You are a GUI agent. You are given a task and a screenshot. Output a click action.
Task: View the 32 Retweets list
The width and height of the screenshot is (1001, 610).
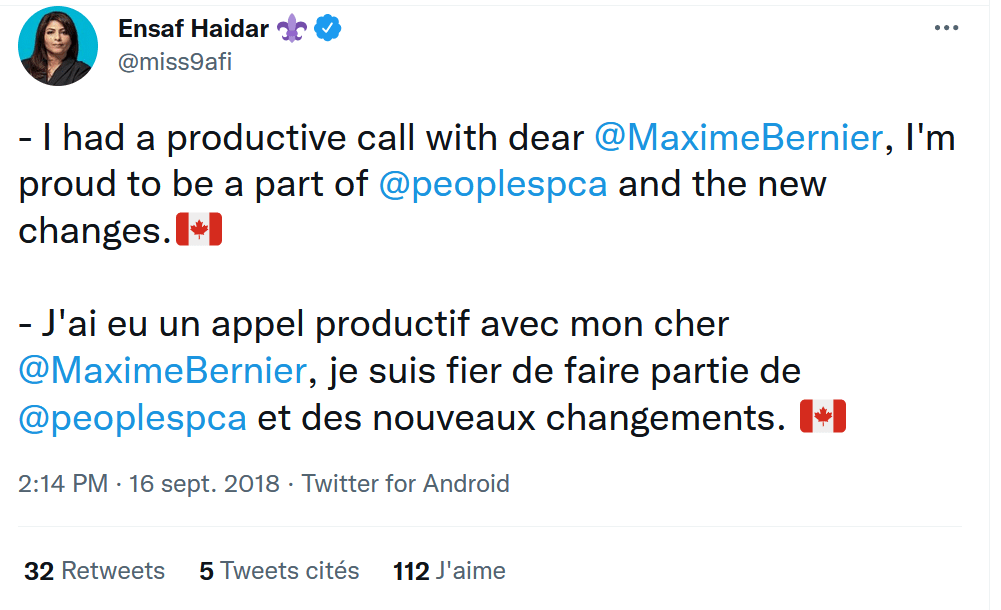click(94, 571)
